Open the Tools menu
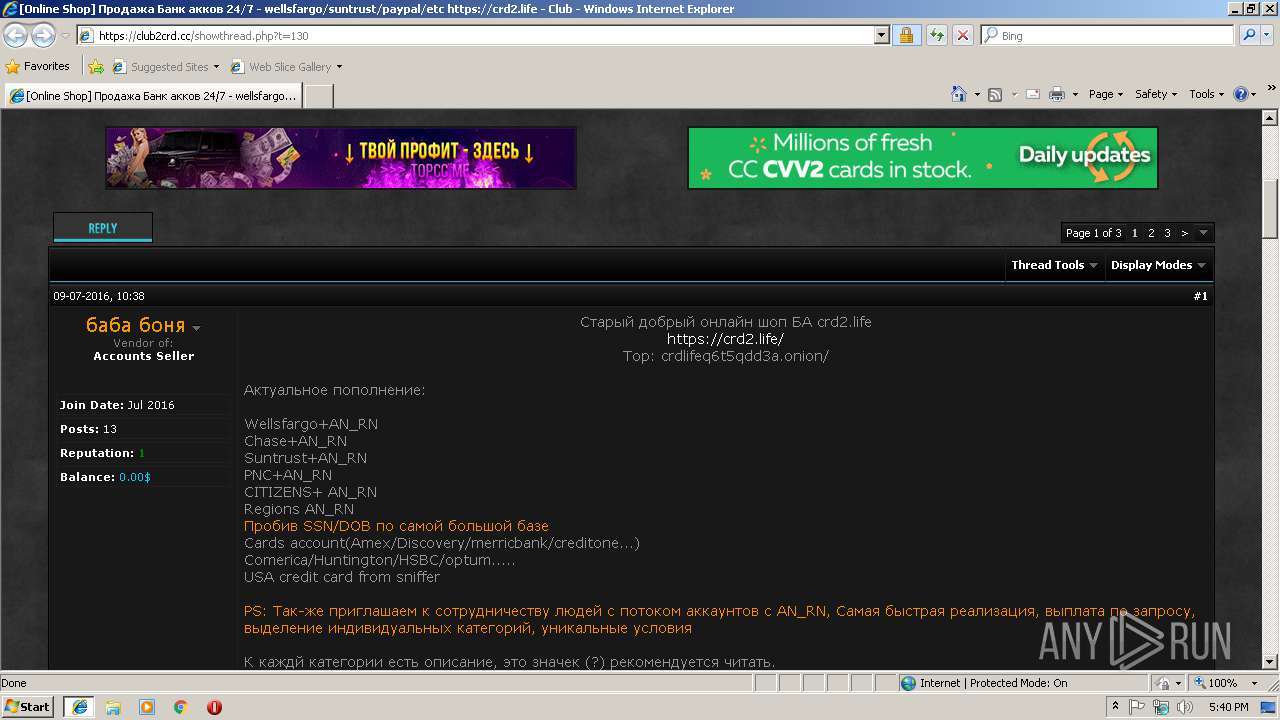1280x720 pixels. pyautogui.click(x=1207, y=94)
